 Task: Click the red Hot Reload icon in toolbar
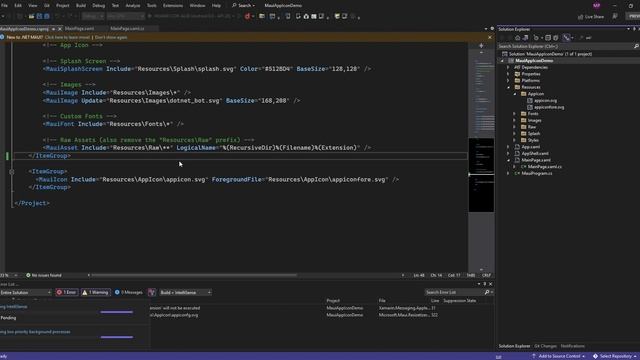(x=247, y=16)
